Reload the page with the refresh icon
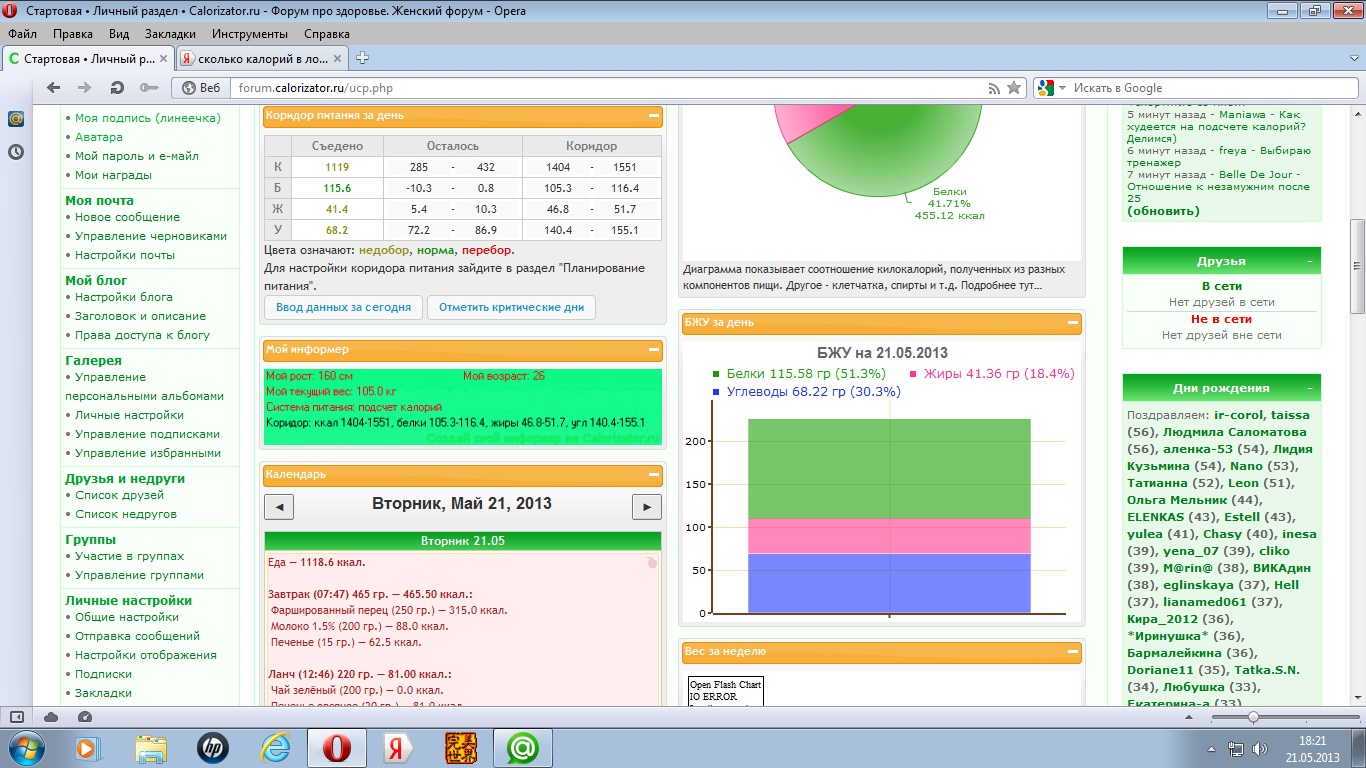The width and height of the screenshot is (1366, 768). 117,88
